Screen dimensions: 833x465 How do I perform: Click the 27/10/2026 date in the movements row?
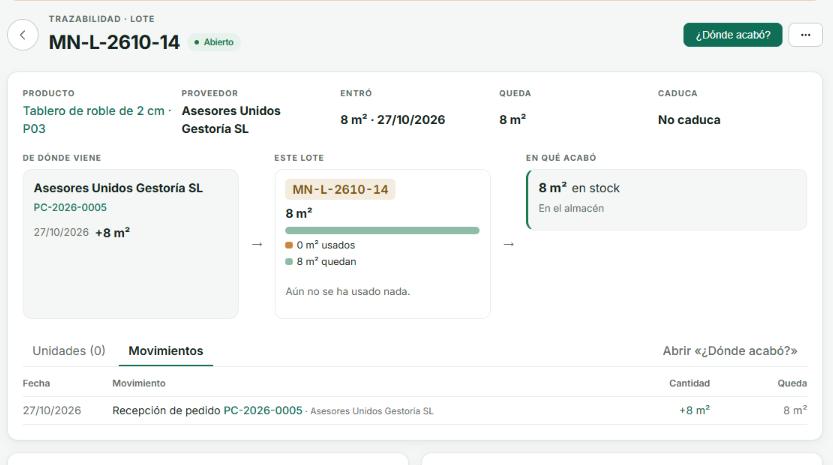[52, 410]
